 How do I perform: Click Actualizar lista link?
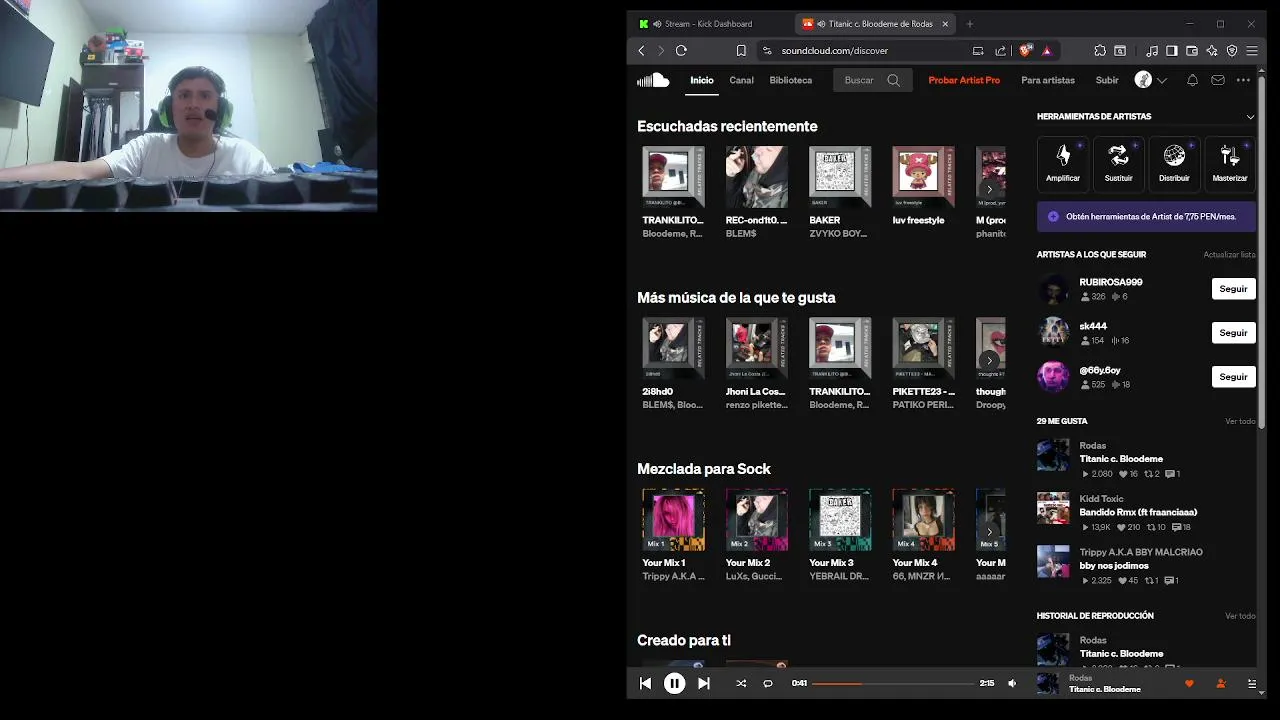(1229, 255)
